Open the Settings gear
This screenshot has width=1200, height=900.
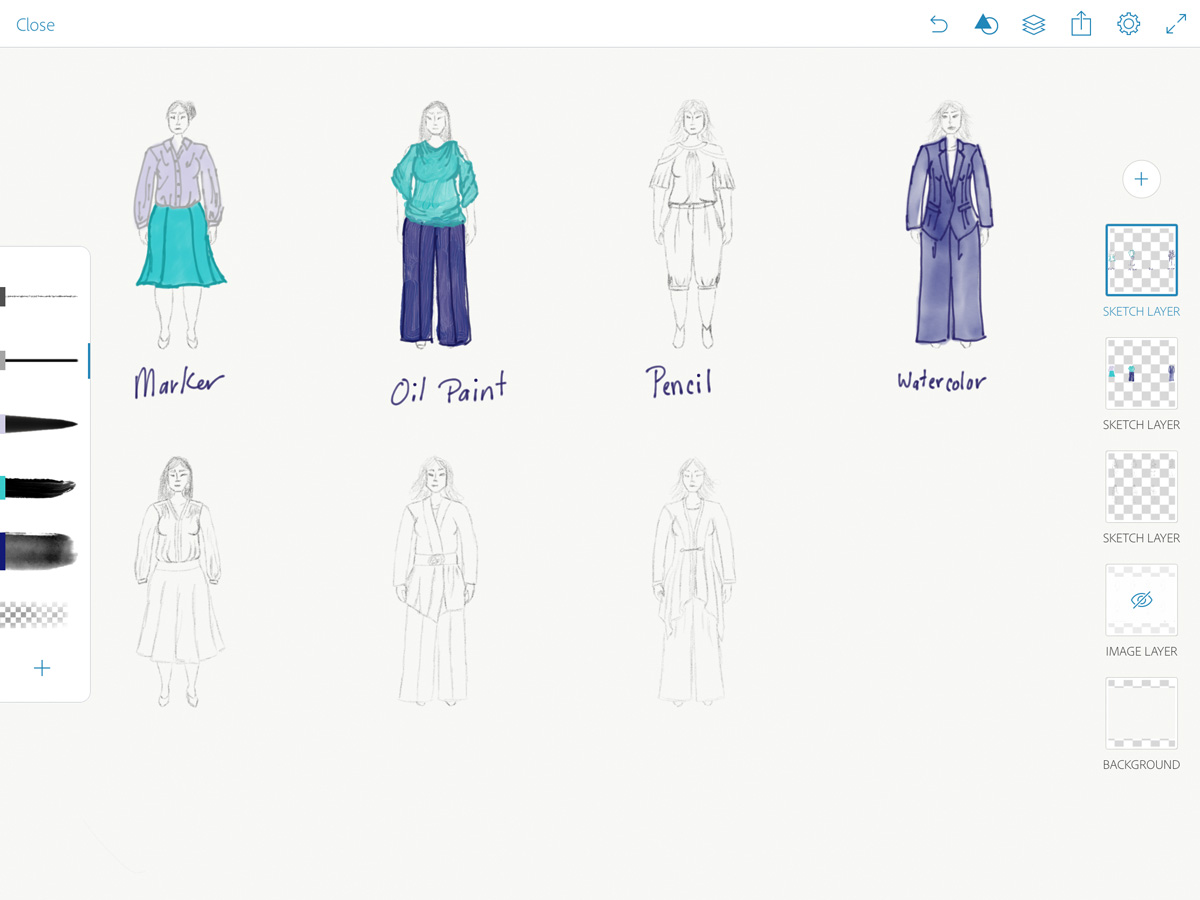[x=1128, y=24]
